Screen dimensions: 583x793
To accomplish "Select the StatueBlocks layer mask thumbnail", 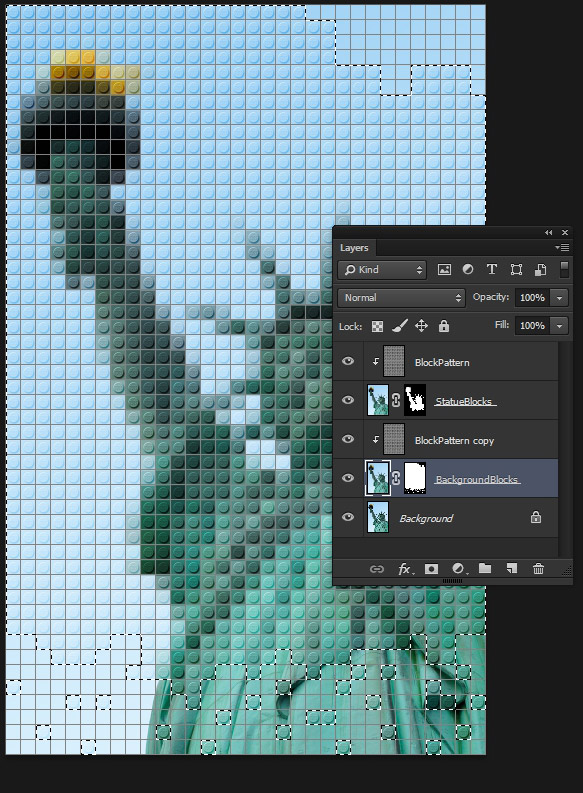I will [x=415, y=400].
